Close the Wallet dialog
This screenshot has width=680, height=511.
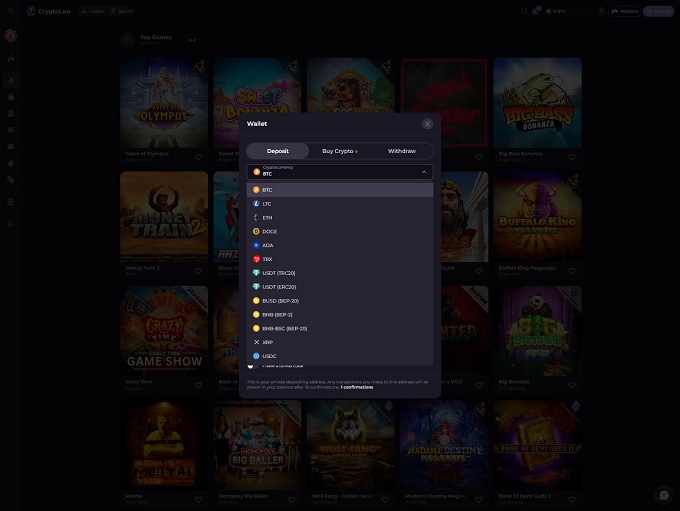point(427,124)
